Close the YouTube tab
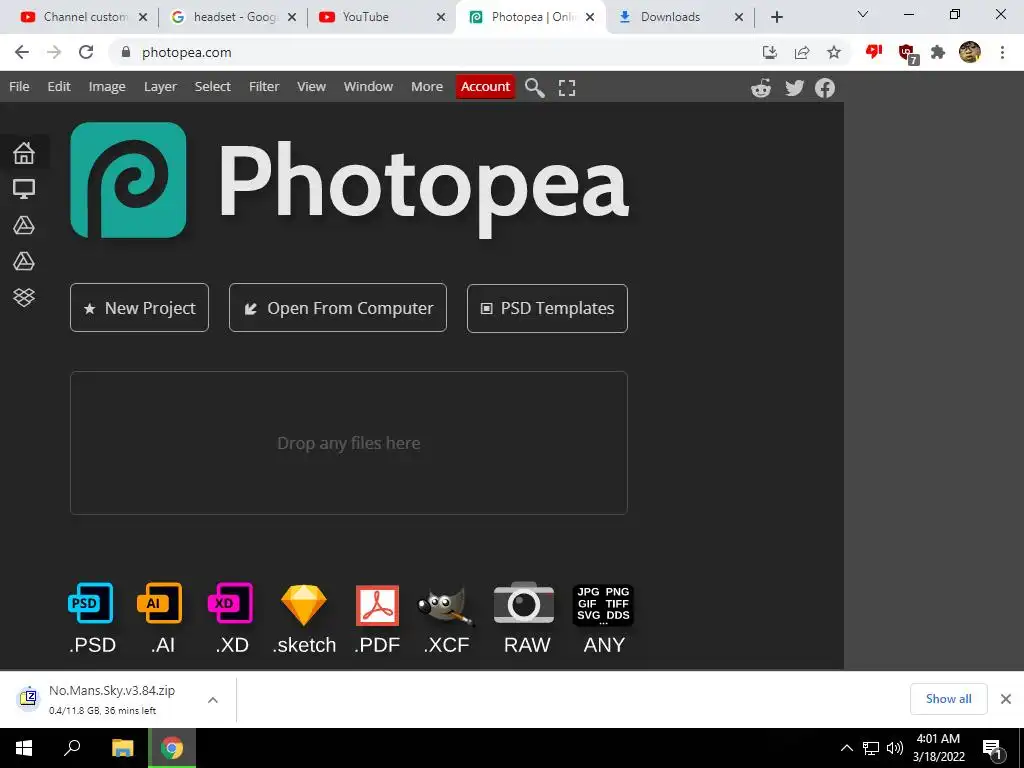 point(441,18)
